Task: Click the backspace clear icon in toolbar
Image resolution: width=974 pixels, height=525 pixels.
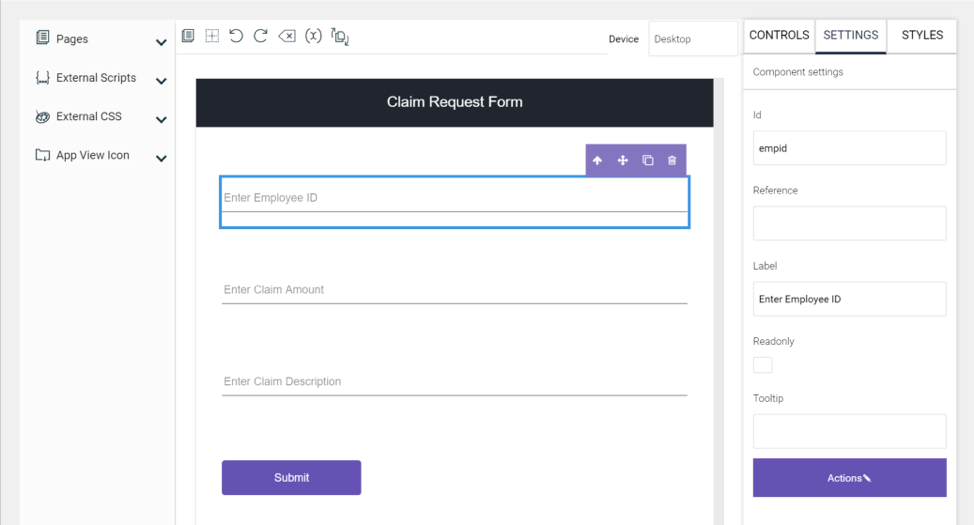Action: click(287, 36)
